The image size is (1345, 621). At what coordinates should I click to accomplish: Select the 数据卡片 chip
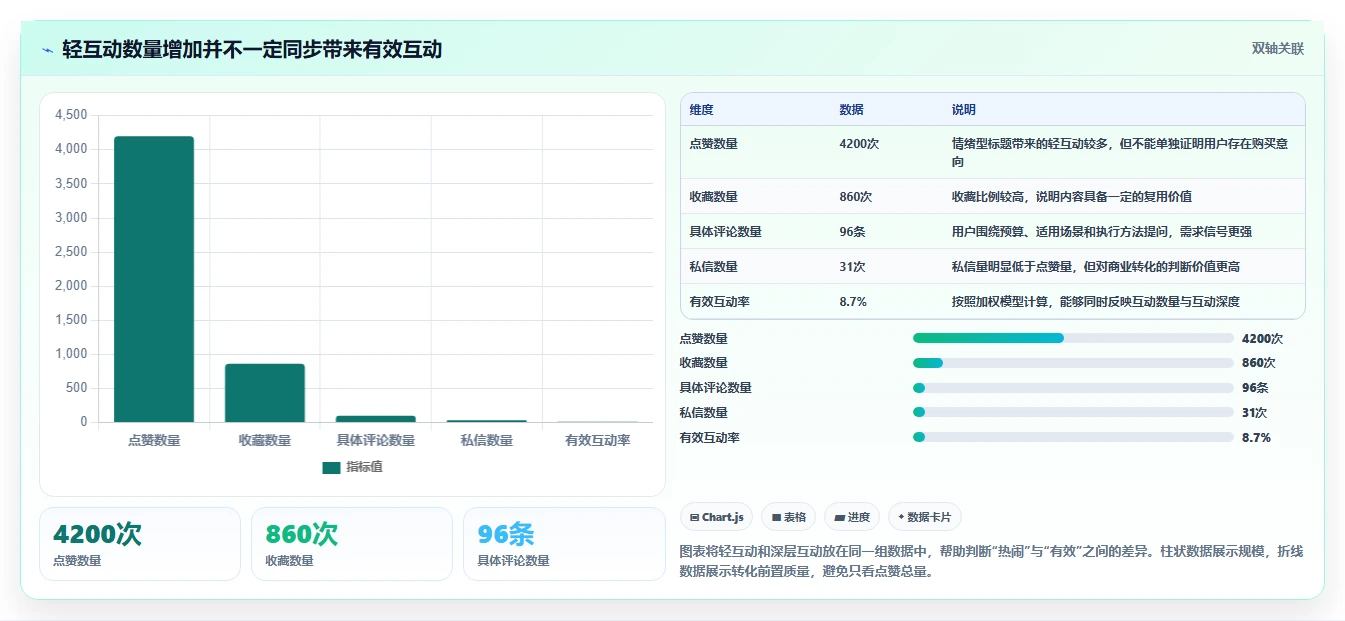click(925, 517)
